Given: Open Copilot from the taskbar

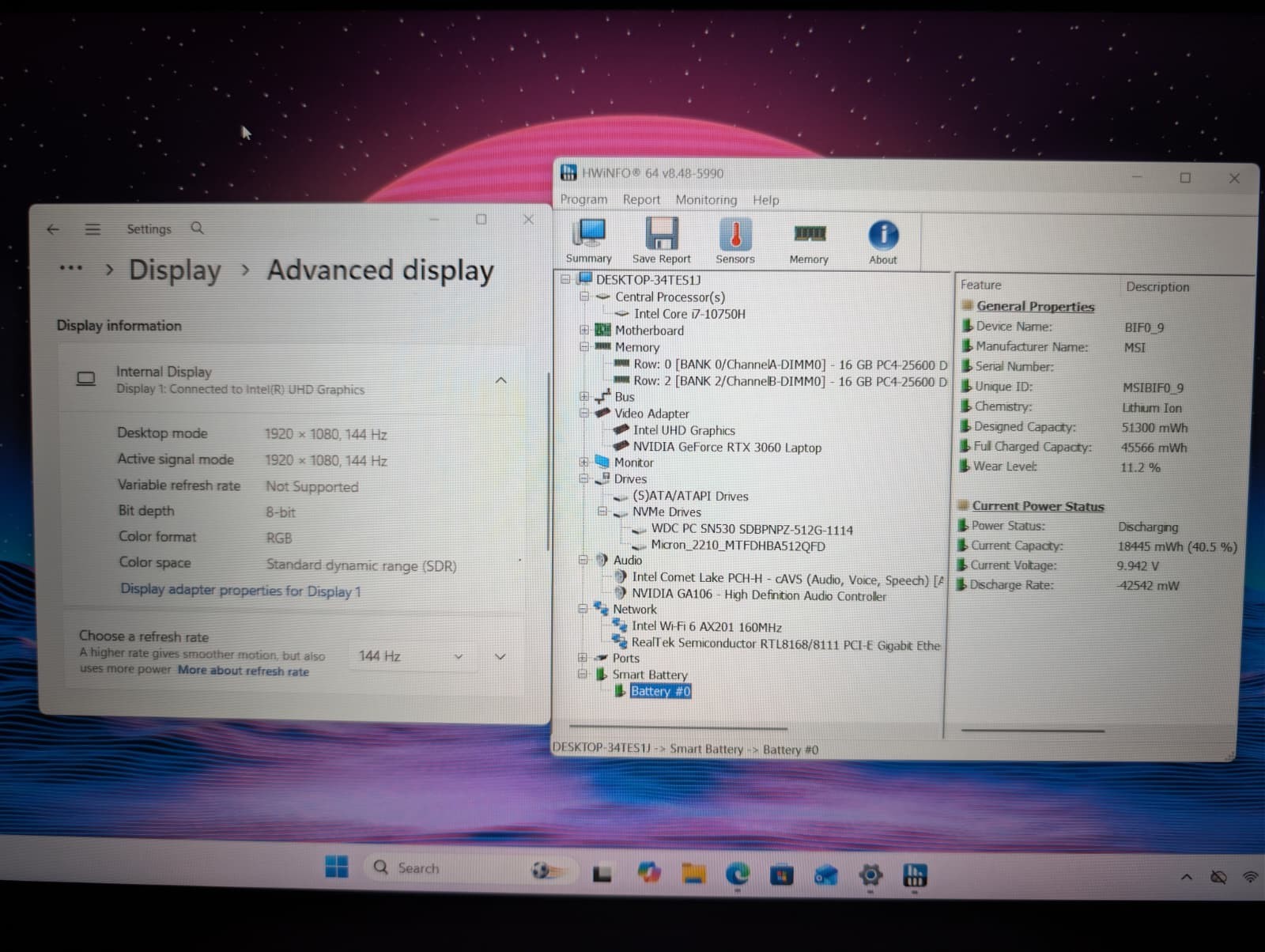Looking at the screenshot, I should click(x=649, y=872).
